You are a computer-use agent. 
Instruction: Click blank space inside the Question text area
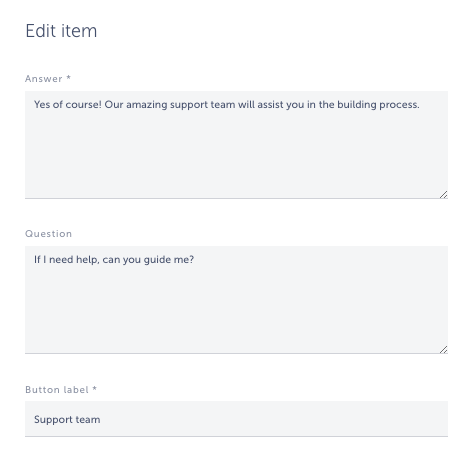(x=236, y=310)
